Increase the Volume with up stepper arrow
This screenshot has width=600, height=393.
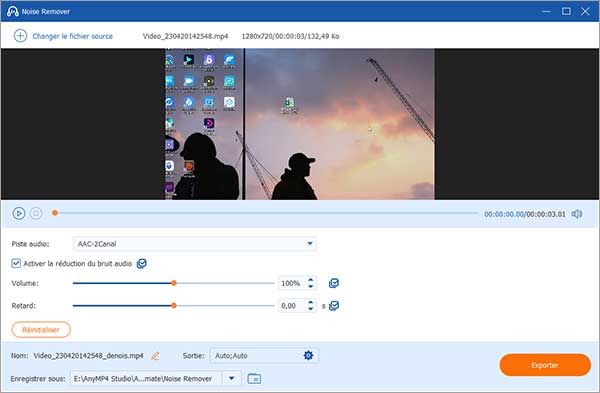[x=311, y=280]
